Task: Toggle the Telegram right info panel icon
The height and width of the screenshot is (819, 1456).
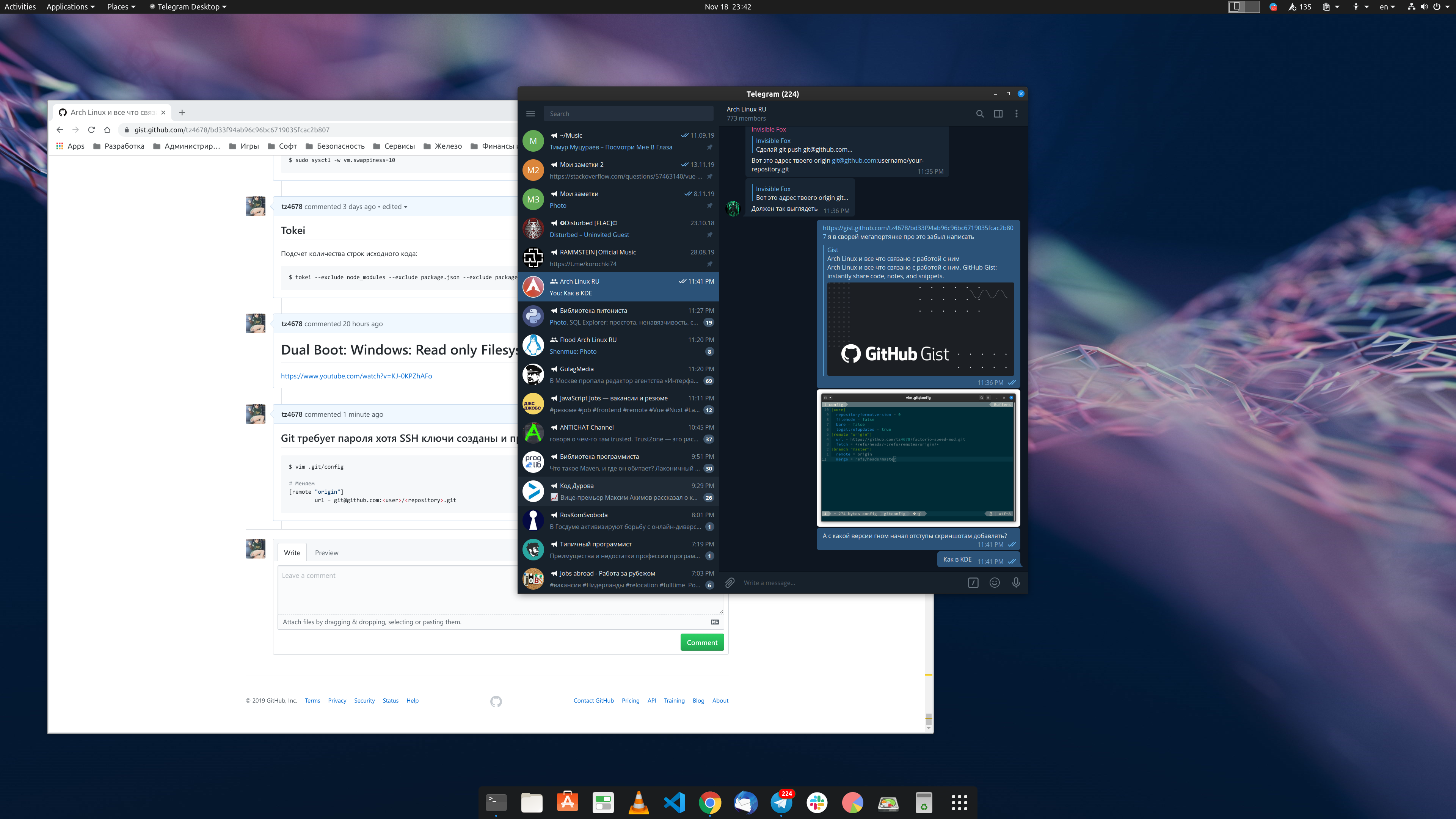Action: point(998,114)
